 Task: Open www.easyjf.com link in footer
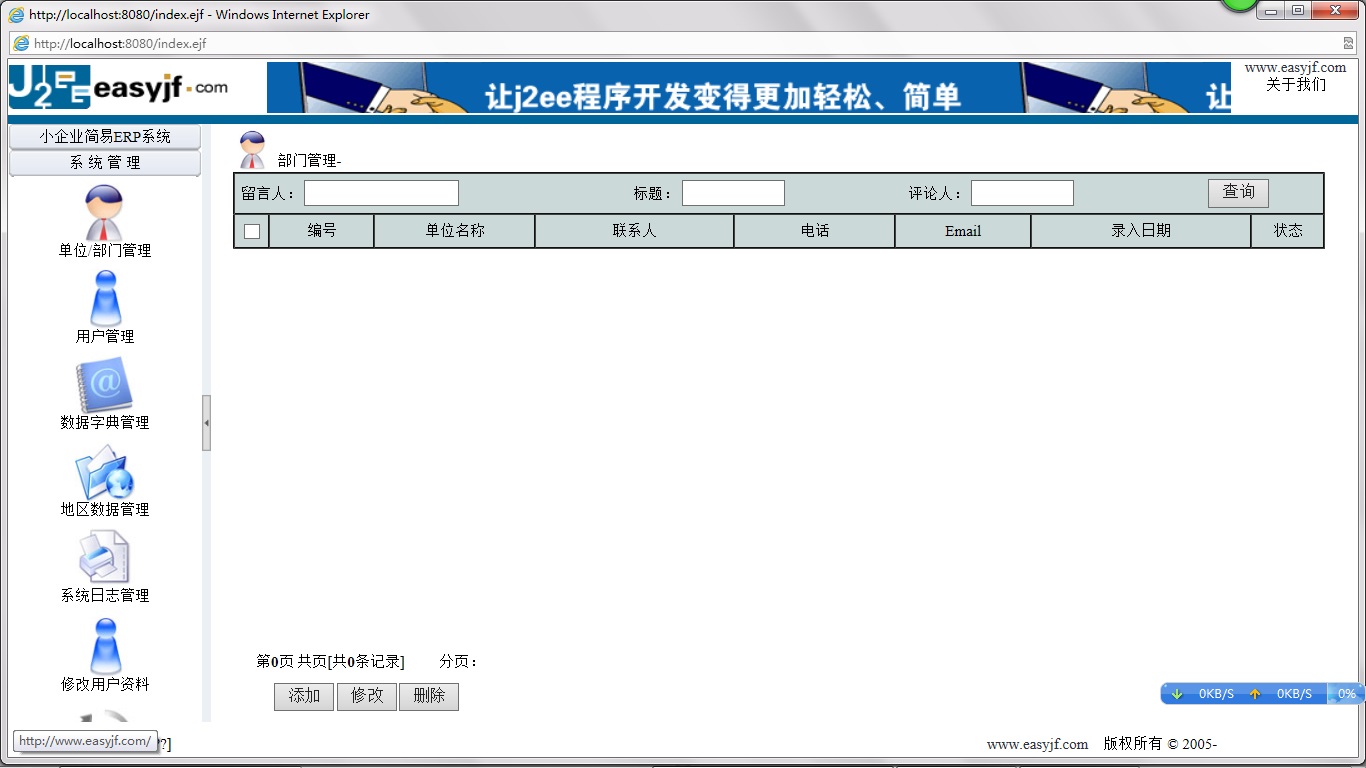tap(1037, 744)
